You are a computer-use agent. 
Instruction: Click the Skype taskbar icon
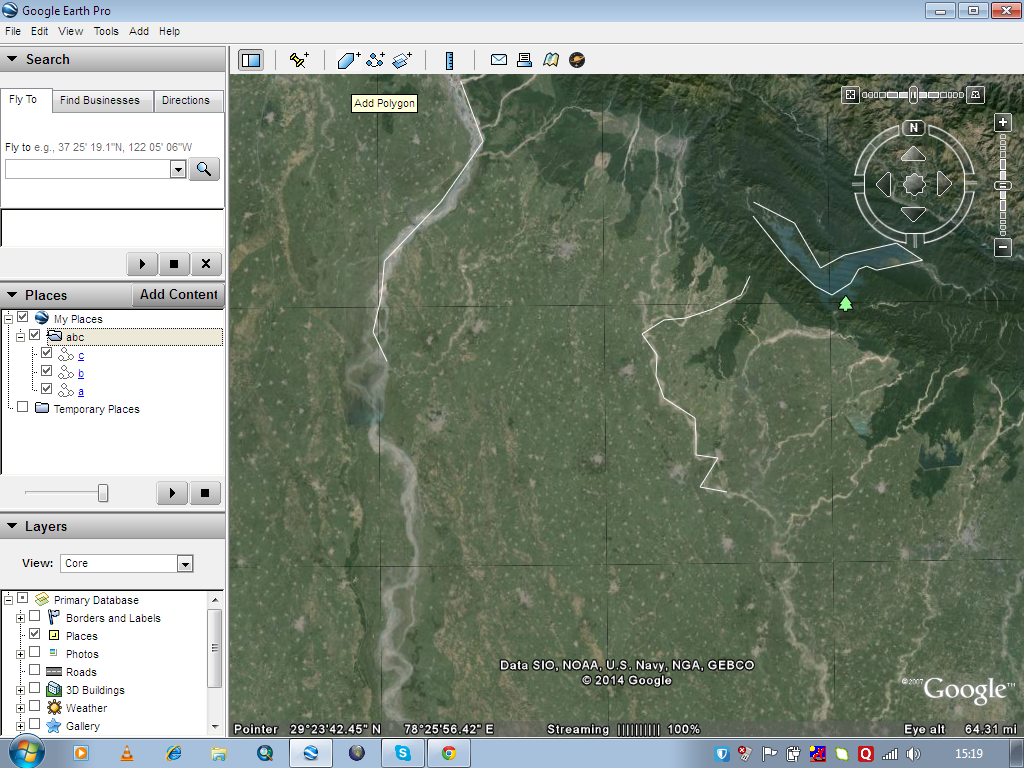coord(401,753)
